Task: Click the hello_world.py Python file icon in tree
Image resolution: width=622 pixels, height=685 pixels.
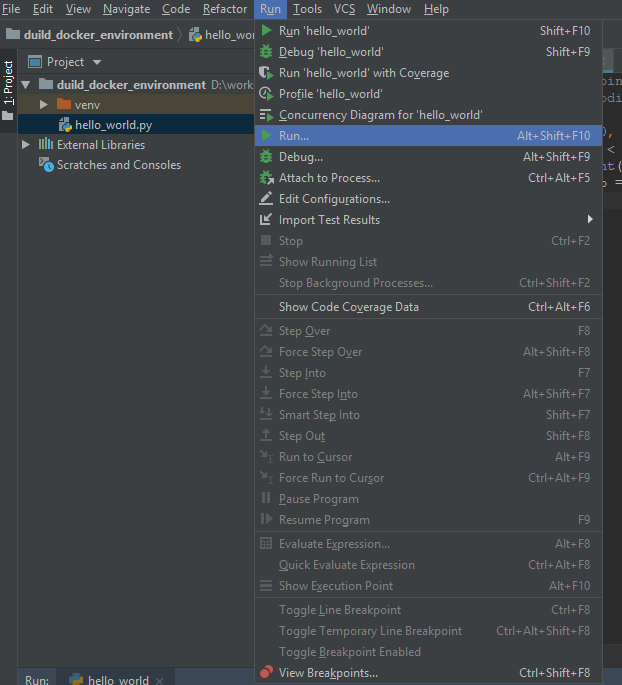Action: pyautogui.click(x=66, y=125)
